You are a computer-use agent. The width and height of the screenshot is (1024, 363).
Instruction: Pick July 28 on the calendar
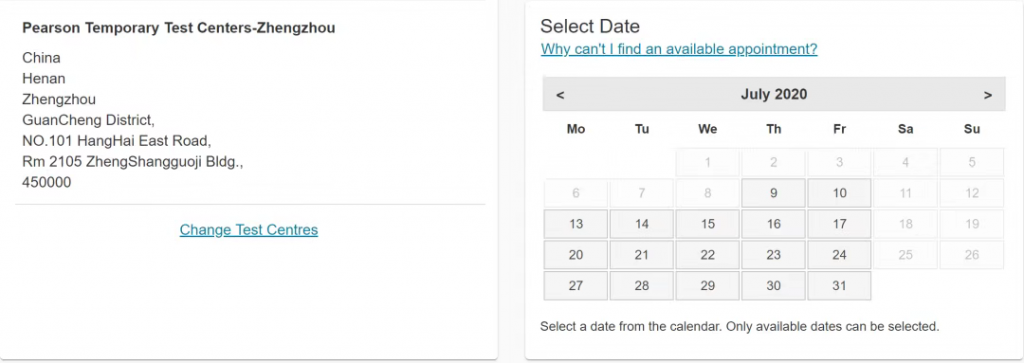[642, 286]
